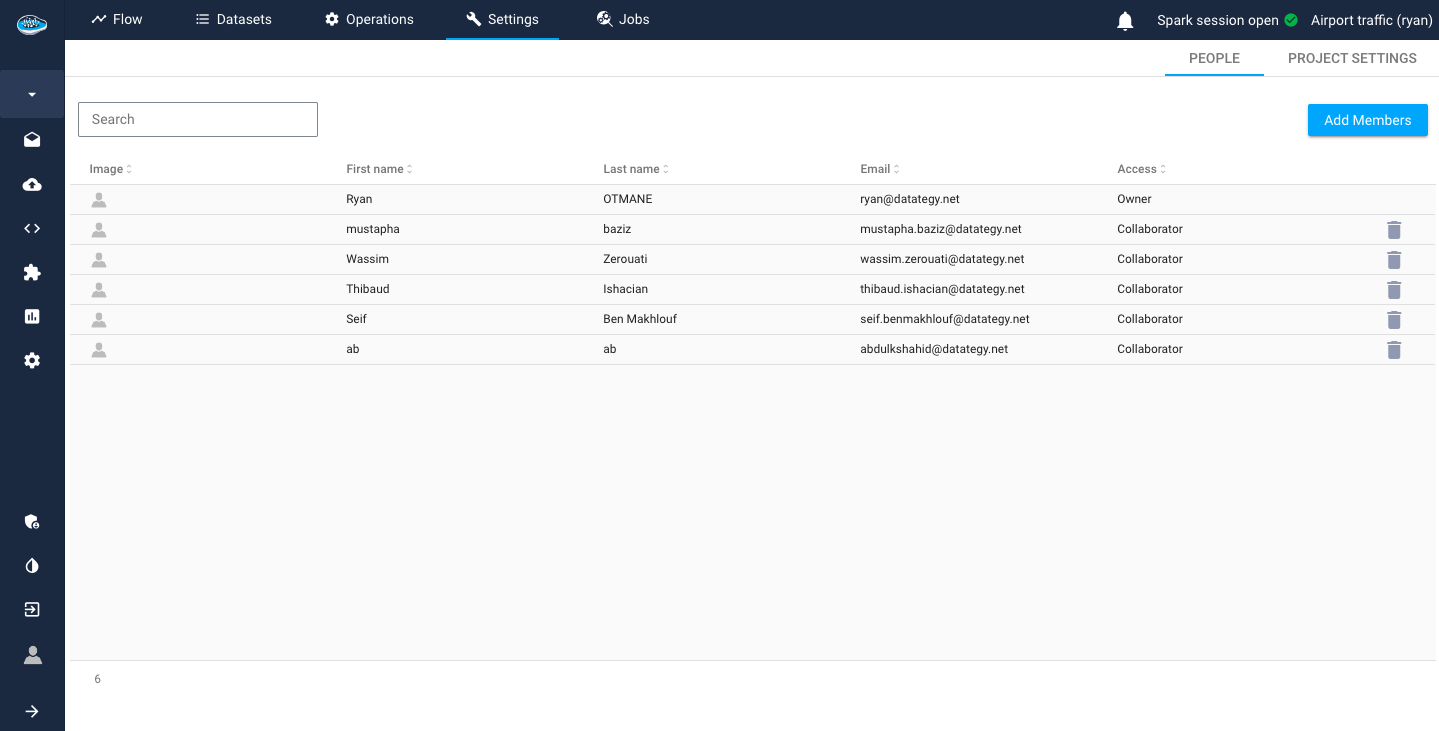Image resolution: width=1439 pixels, height=731 pixels.
Task: Toggle the contrast theme icon in sidebar
Action: click(32, 566)
